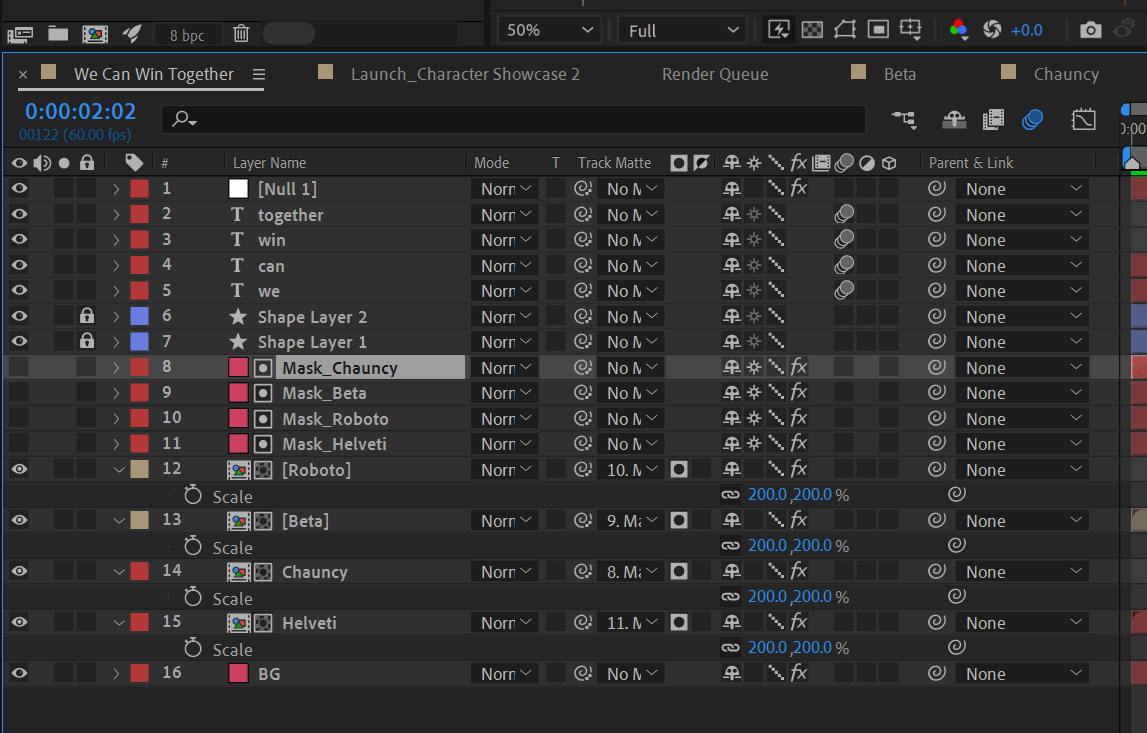Open the Beta composition tab
This screenshot has height=733, width=1147.
(900, 73)
